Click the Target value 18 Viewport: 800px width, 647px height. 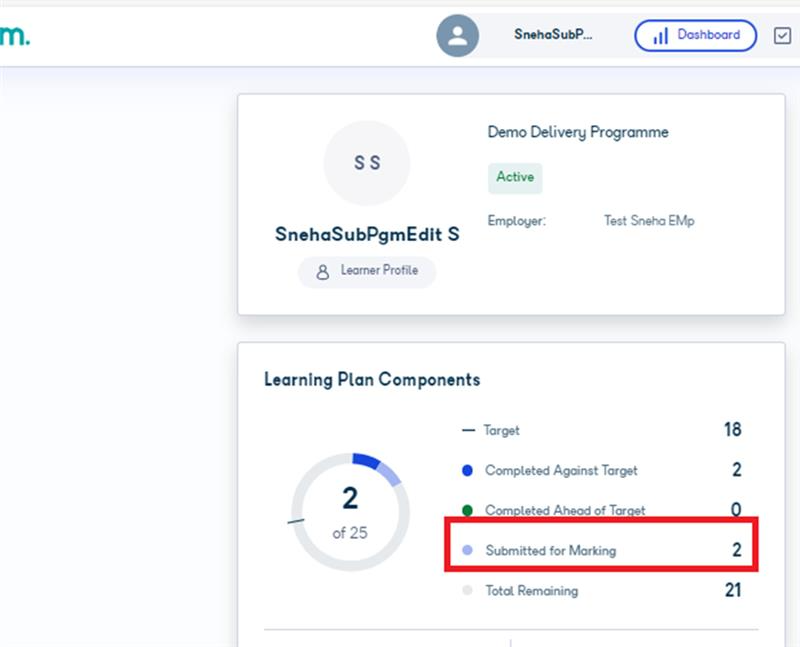733,430
